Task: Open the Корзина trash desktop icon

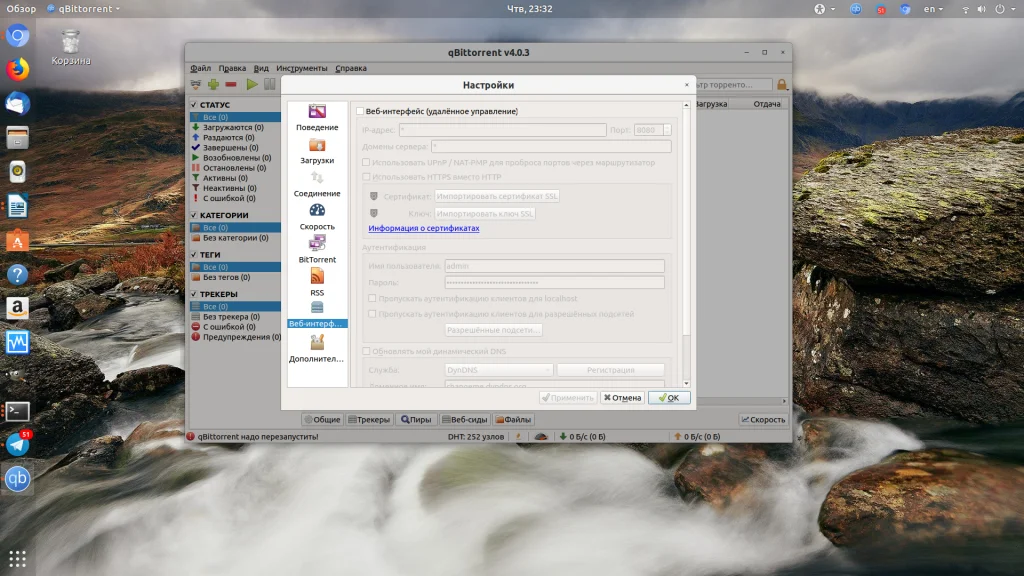Action: tap(71, 48)
